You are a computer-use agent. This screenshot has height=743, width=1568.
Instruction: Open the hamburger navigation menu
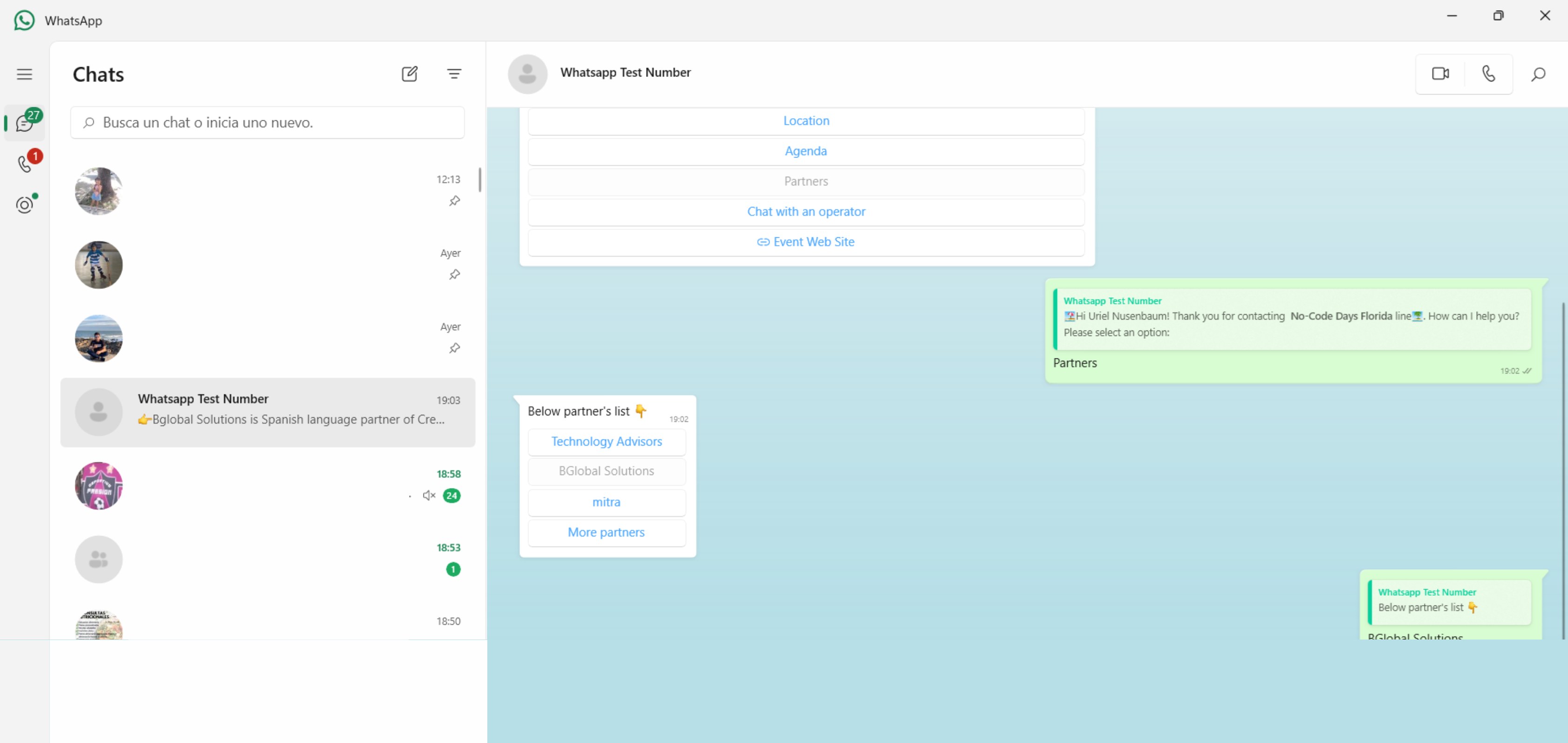pyautogui.click(x=24, y=74)
